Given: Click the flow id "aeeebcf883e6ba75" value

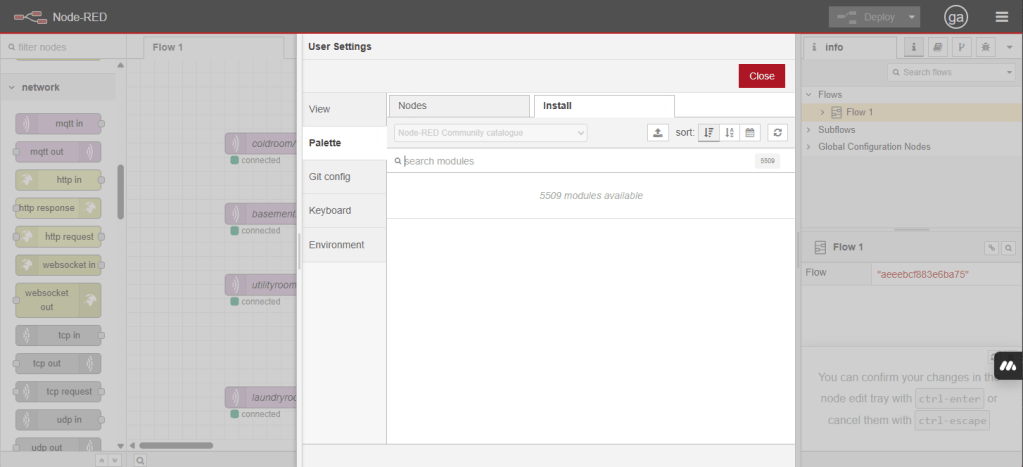Looking at the screenshot, I should (923, 275).
